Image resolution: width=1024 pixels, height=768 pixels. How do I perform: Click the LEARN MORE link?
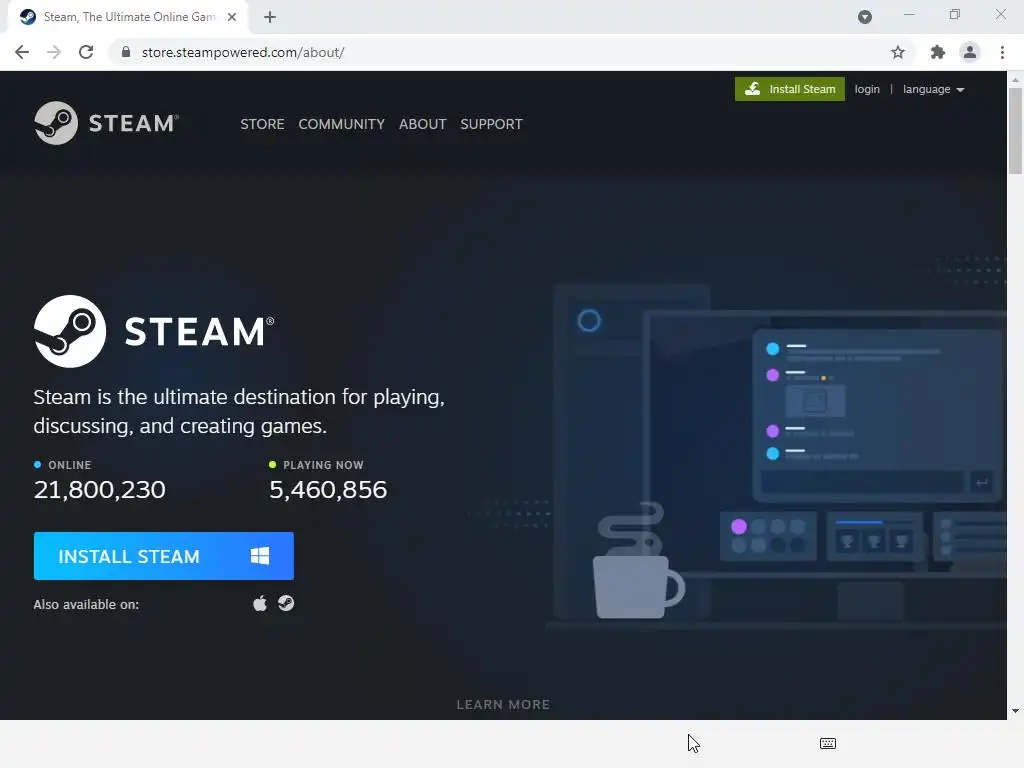(503, 704)
